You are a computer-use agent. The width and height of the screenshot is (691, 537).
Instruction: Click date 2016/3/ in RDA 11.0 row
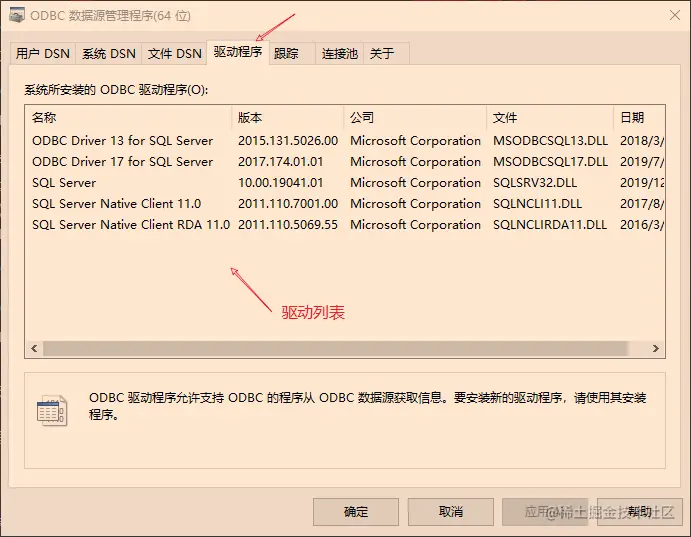(x=642, y=225)
